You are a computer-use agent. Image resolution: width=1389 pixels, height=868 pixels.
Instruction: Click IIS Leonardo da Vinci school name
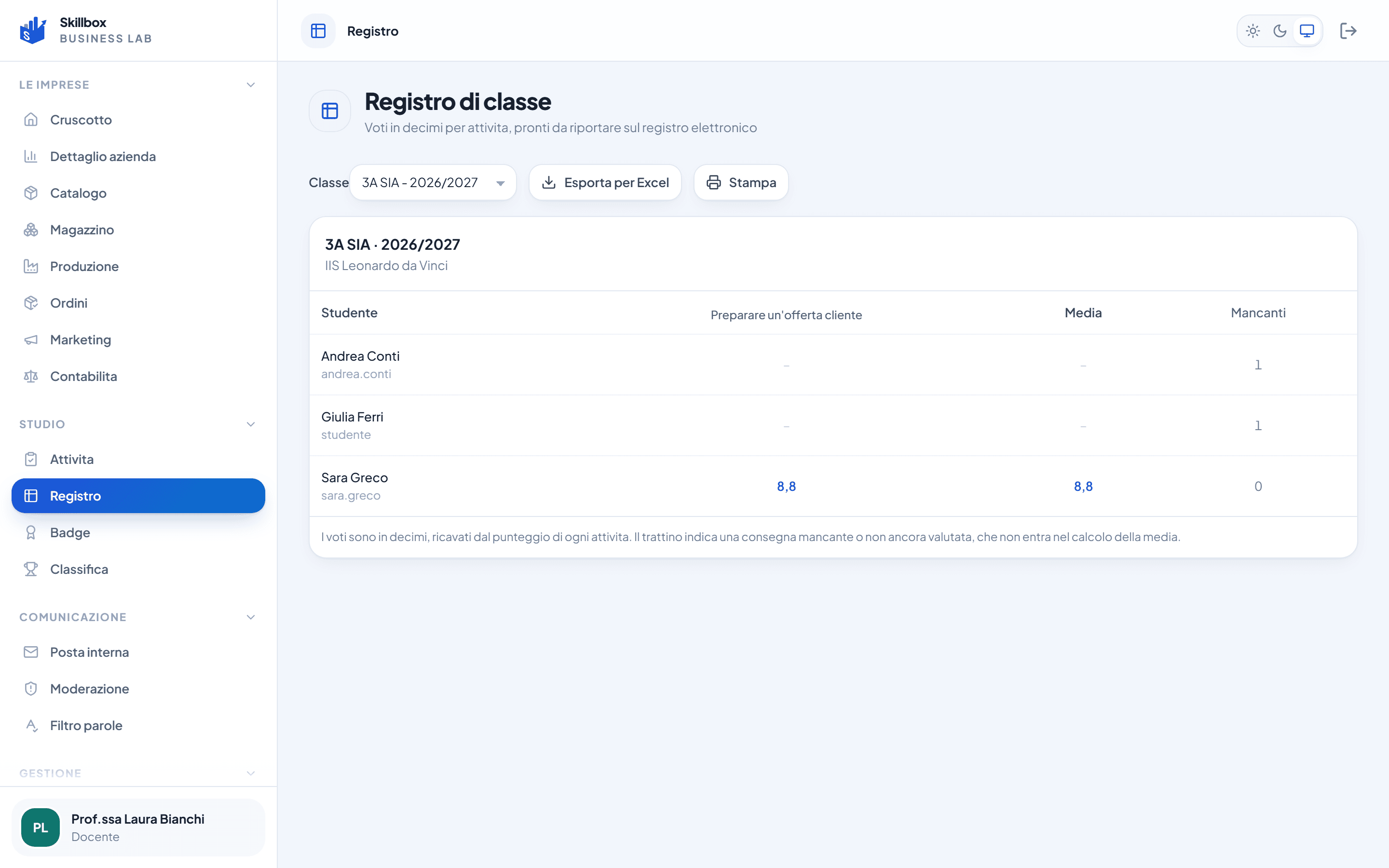click(x=386, y=265)
